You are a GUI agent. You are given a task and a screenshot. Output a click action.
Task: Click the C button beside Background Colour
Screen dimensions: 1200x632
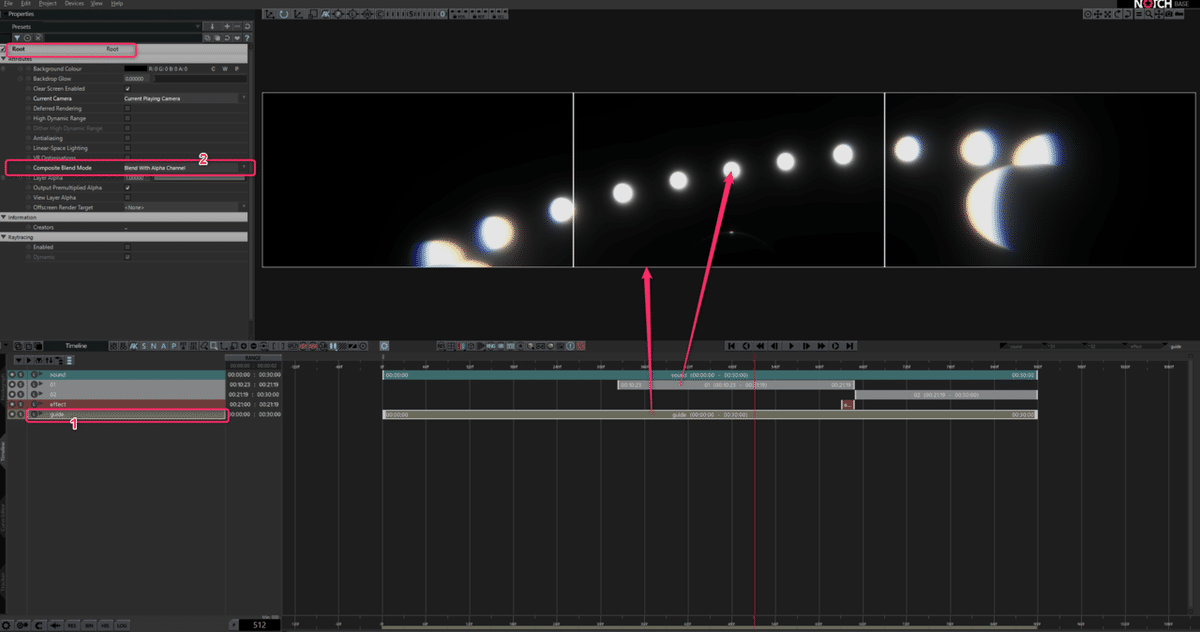[x=212, y=68]
